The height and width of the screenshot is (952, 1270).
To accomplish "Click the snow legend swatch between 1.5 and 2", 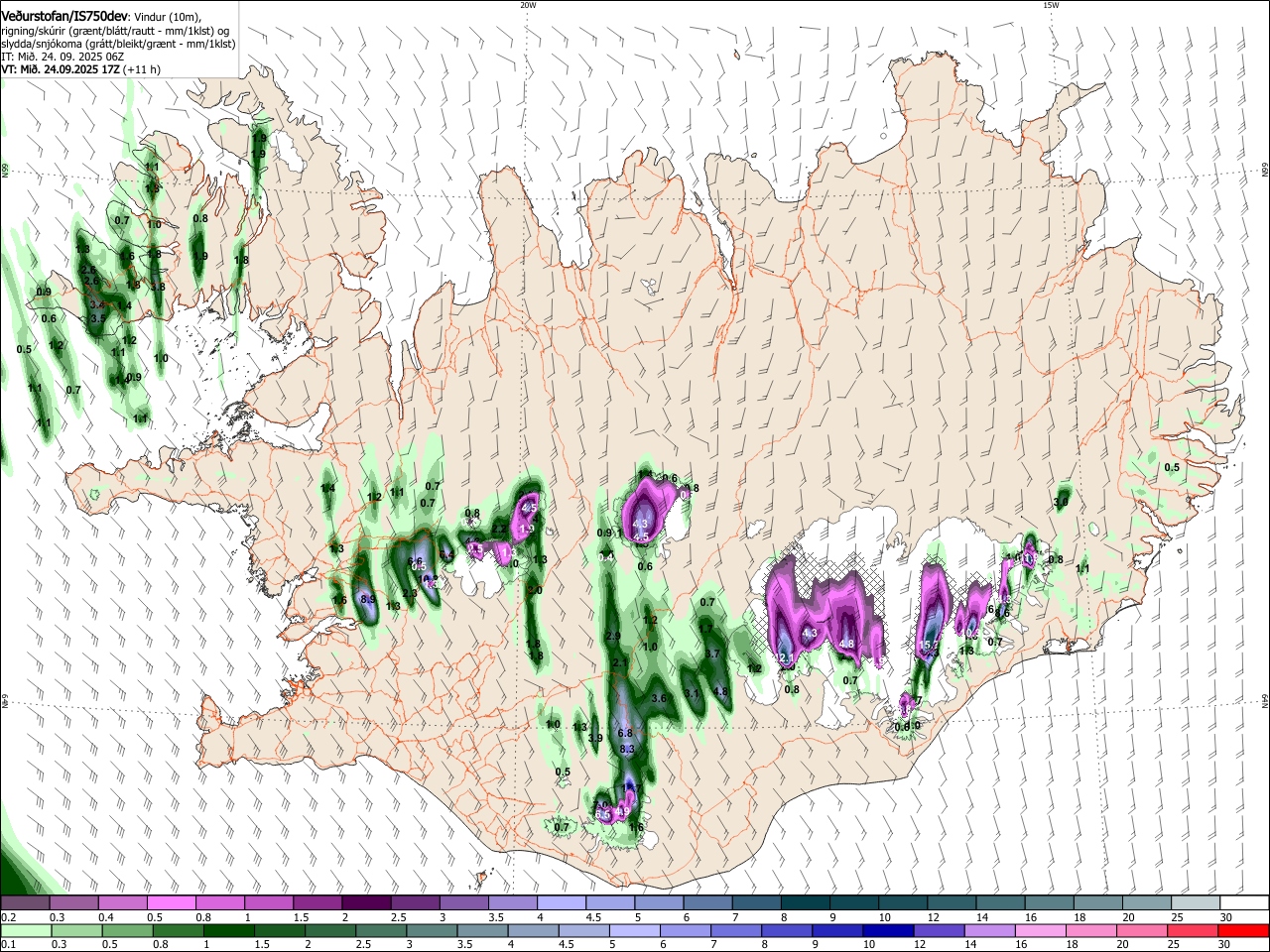I will point(317,902).
